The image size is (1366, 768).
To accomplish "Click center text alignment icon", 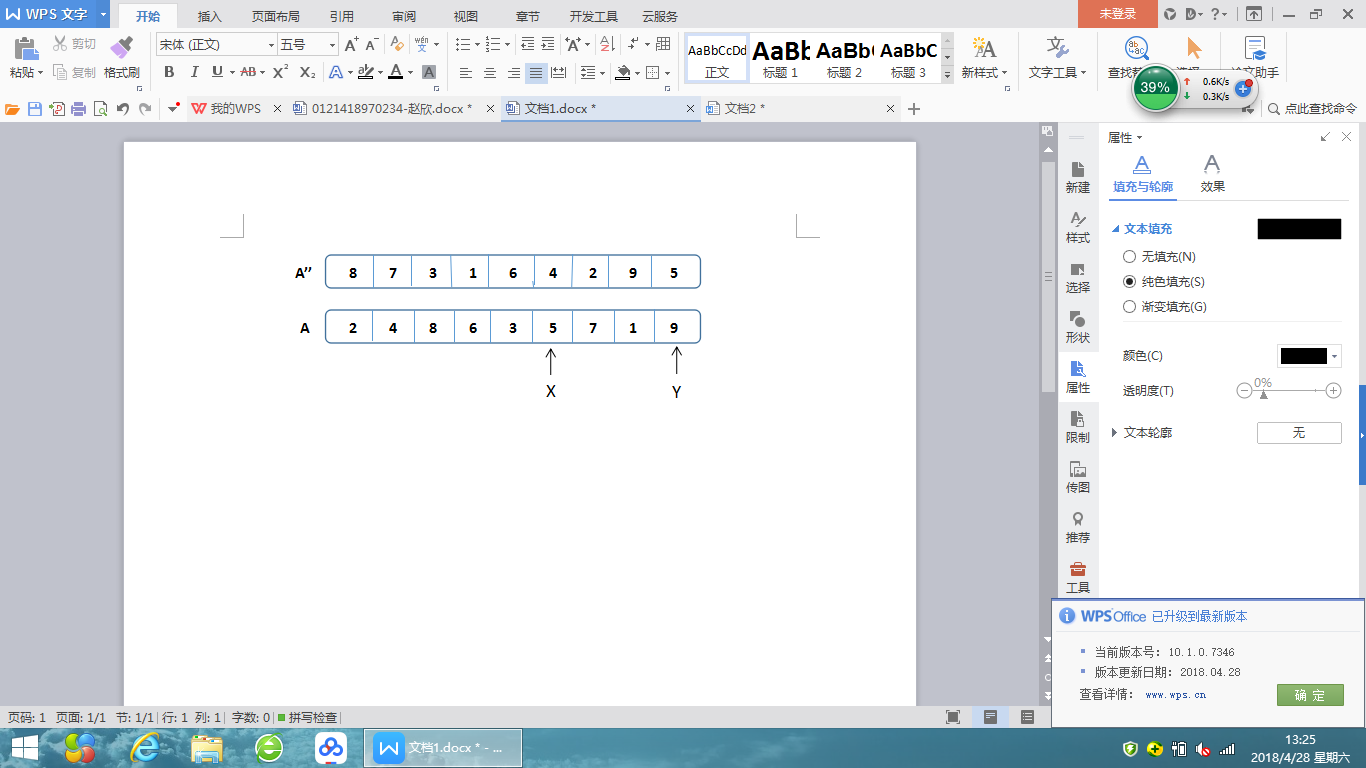I will 490,72.
